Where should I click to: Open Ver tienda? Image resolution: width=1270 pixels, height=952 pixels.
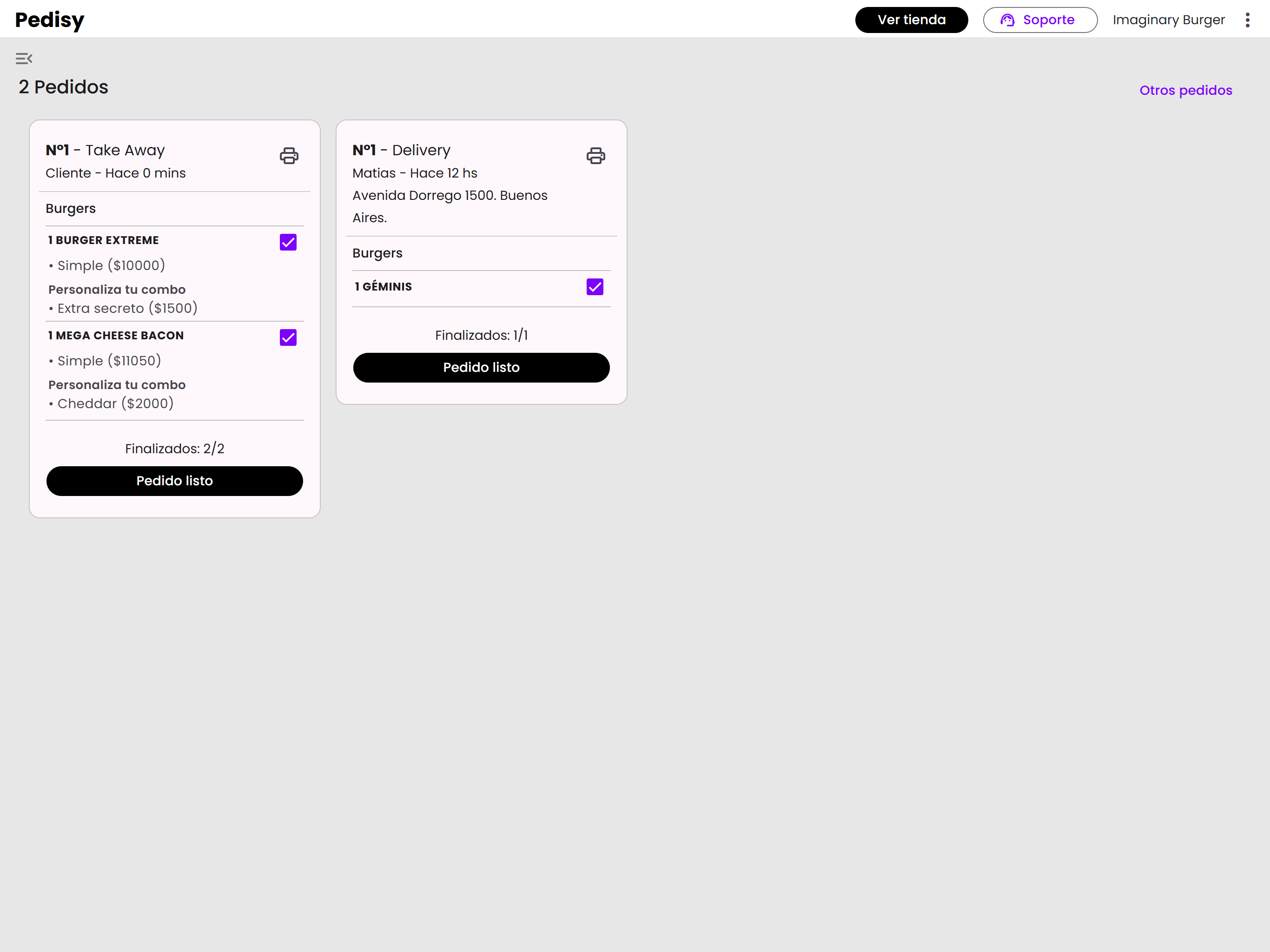click(x=911, y=20)
